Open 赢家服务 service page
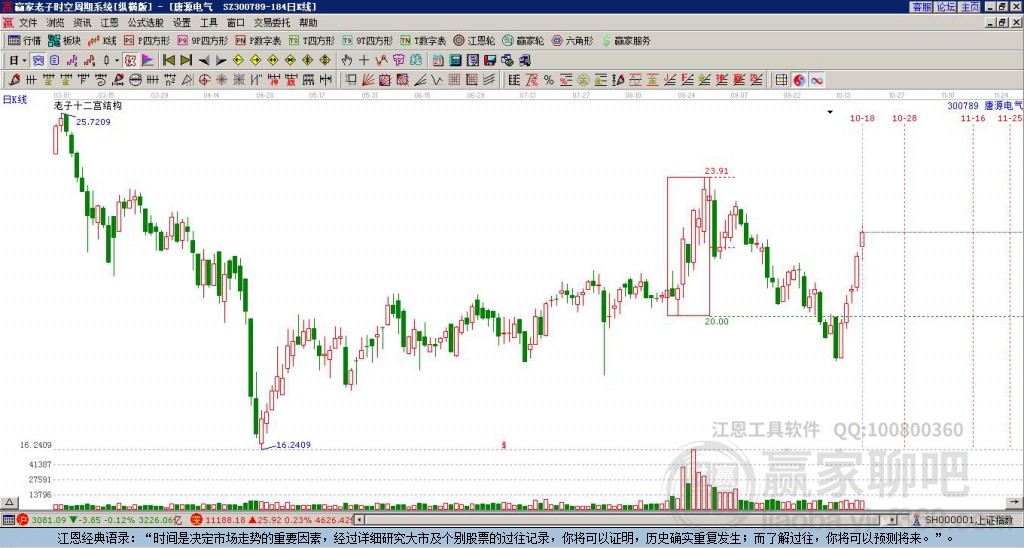Viewport: 1024px width, 548px height. 626,40
